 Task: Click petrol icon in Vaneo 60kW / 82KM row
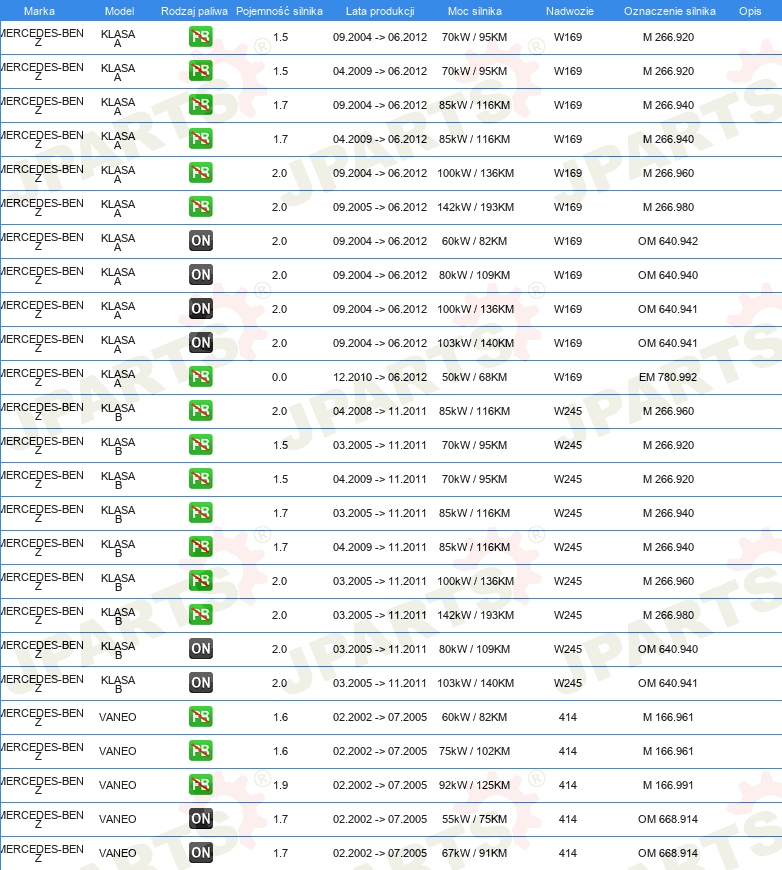(x=200, y=716)
